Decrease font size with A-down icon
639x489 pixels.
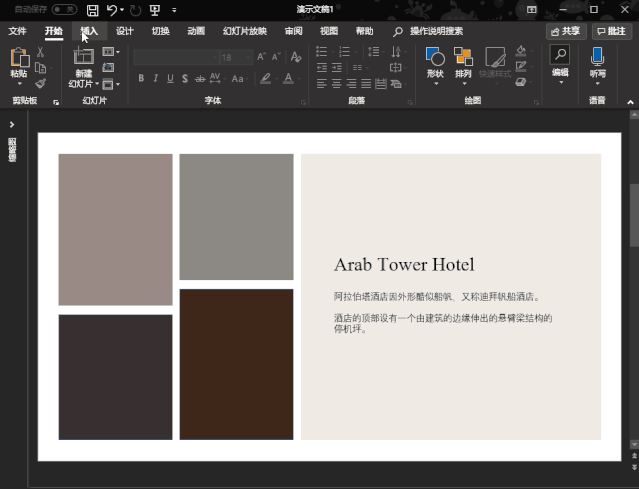276,57
